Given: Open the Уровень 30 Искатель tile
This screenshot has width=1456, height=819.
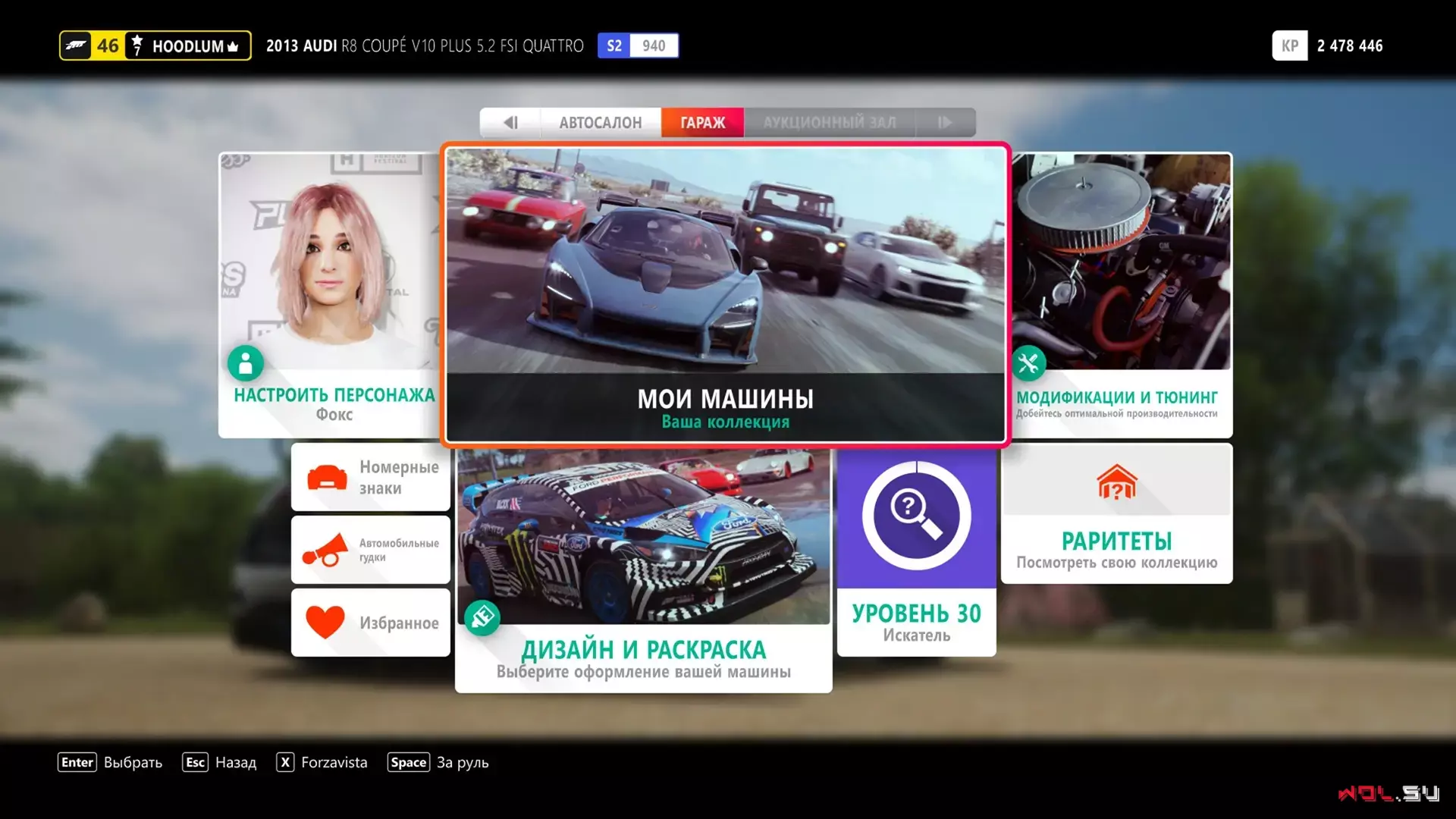Looking at the screenshot, I should tap(917, 552).
